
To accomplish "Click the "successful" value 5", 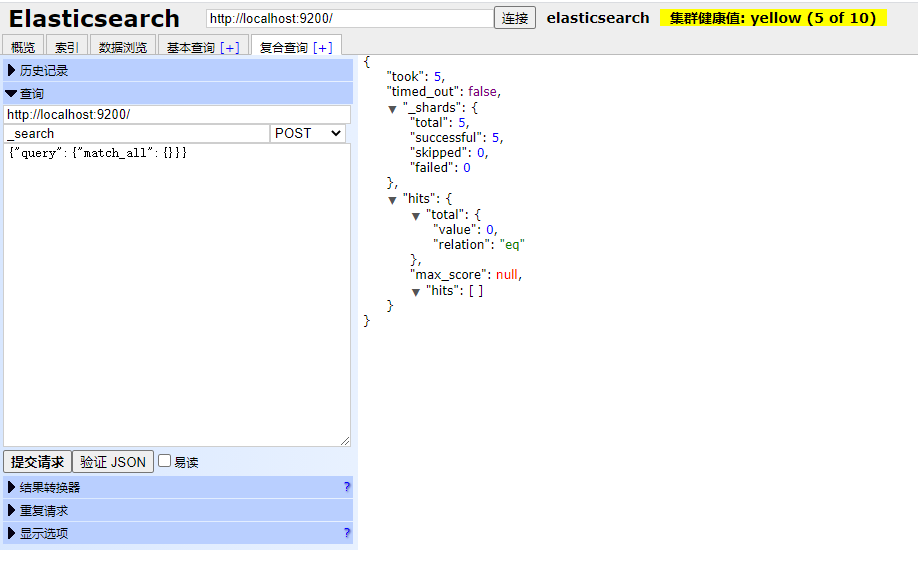I will pyautogui.click(x=495, y=138).
